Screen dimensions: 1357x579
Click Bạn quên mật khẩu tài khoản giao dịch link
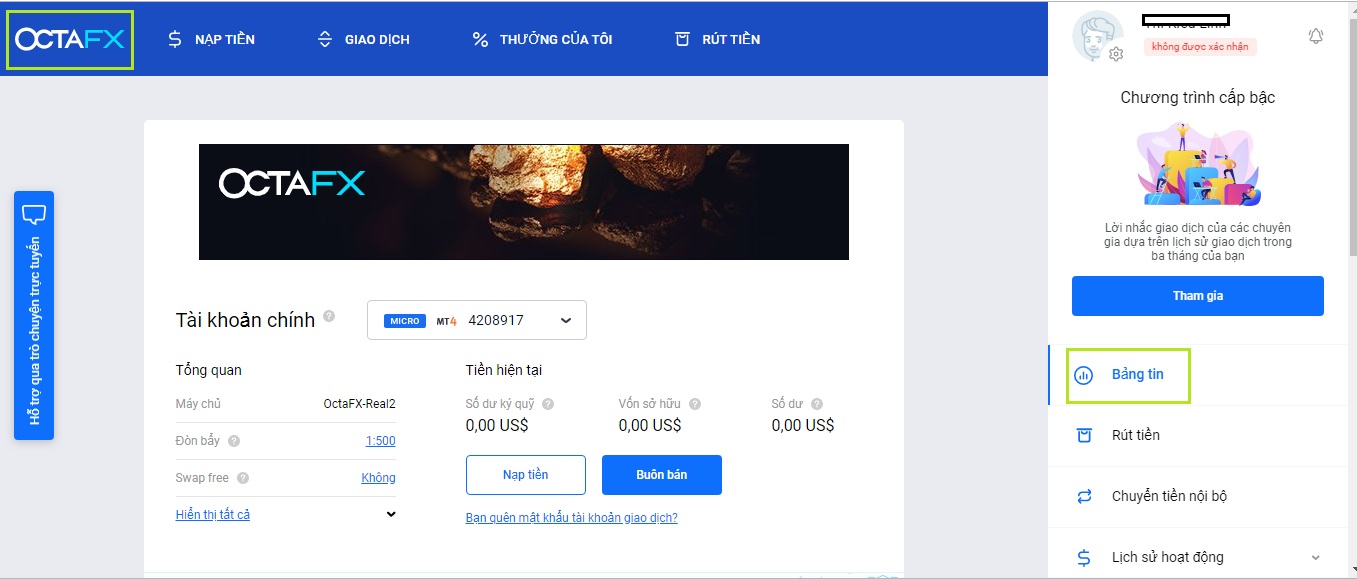click(x=572, y=518)
